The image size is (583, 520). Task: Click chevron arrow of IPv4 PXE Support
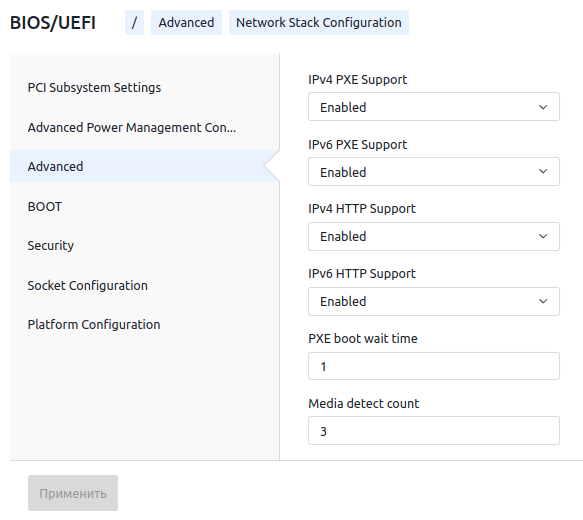tap(543, 107)
